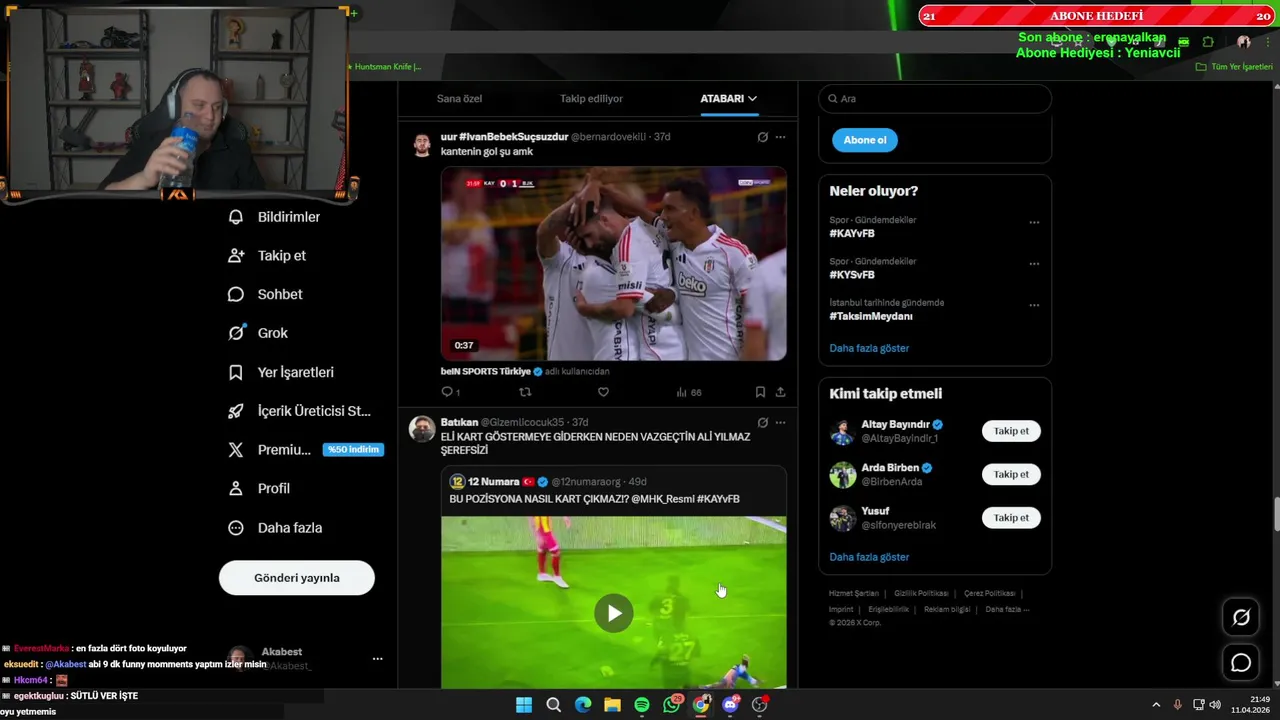Open Hizmet Şartları footer link
The image size is (1280, 720).
(x=854, y=593)
